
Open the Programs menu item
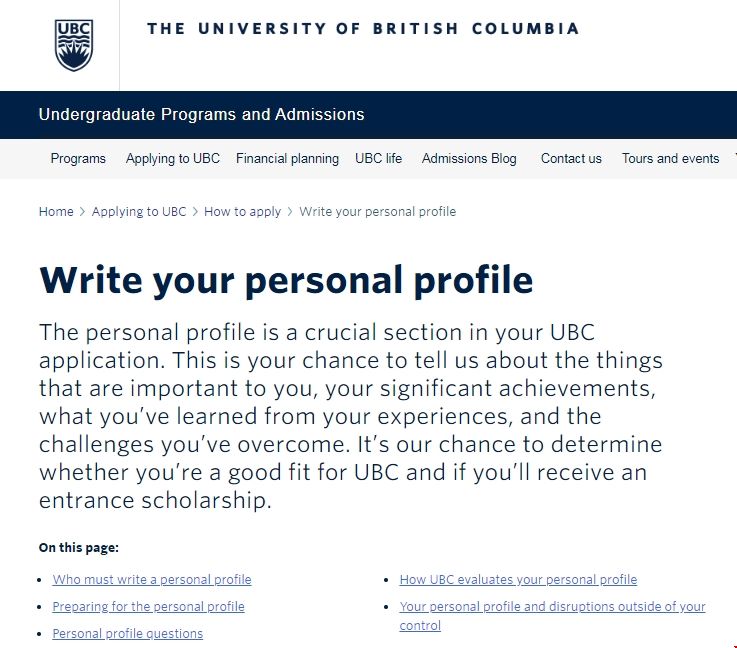point(78,159)
